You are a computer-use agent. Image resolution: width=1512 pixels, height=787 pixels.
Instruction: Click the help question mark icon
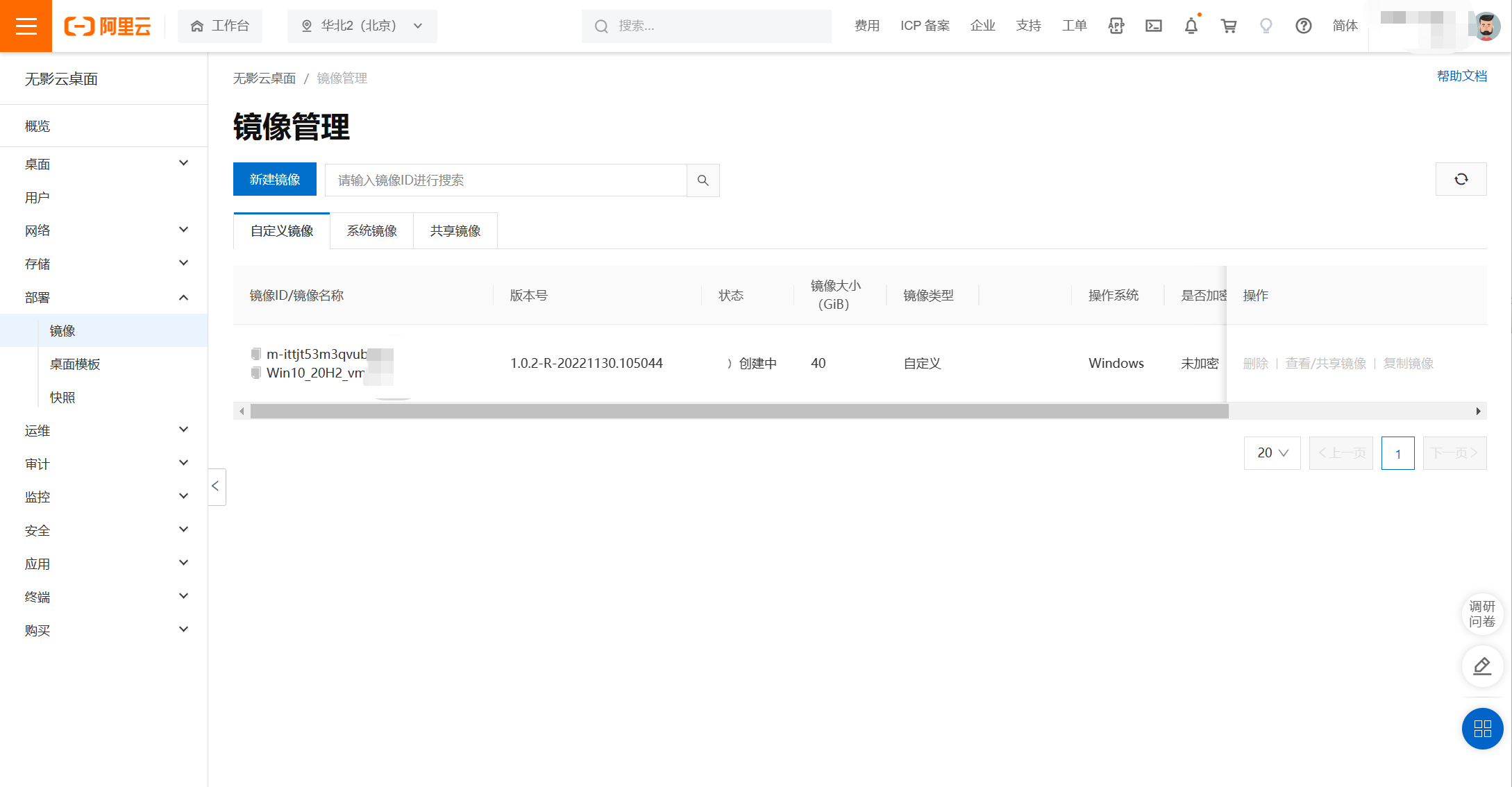click(1303, 26)
